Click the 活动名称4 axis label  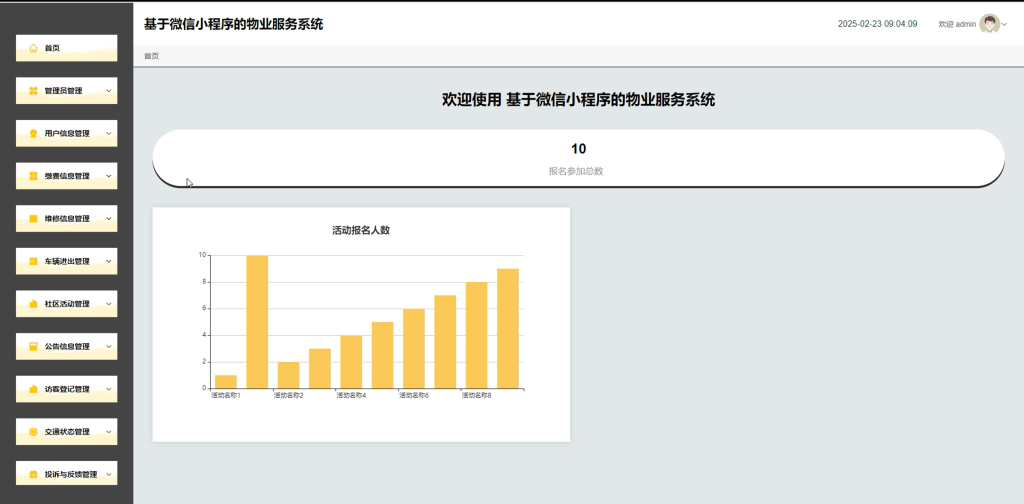(x=351, y=396)
